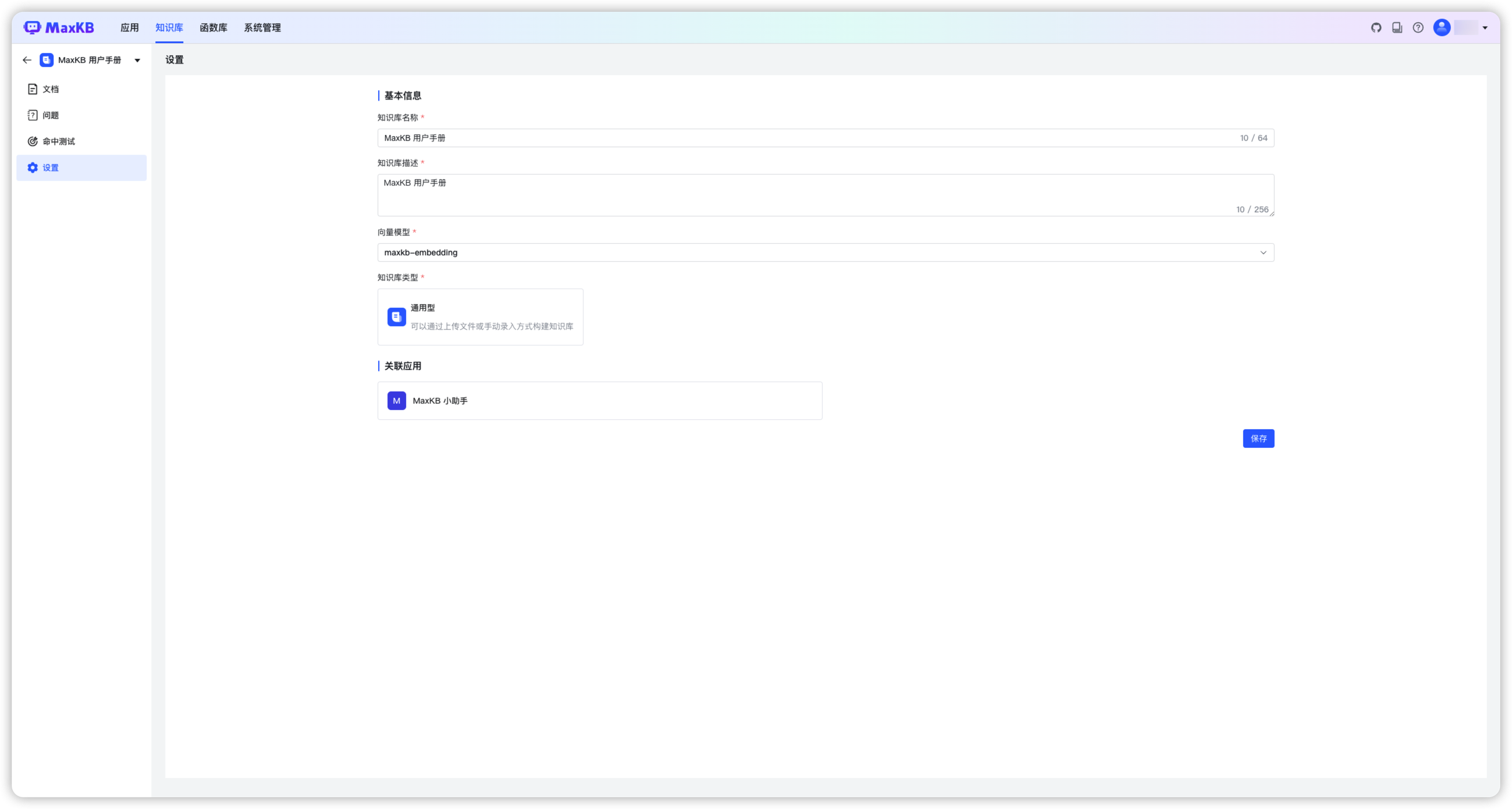Select the 设置 sidebar item
Viewport: 1512px width, 809px height.
51,167
